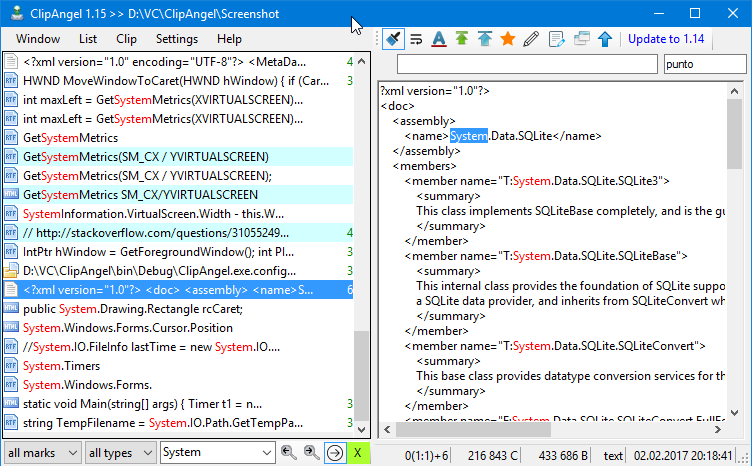
Task: Select clip 'D:\VC\ClipAngel\bin\Debug\ClipAngel.exe.config...'
Action: tap(178, 271)
